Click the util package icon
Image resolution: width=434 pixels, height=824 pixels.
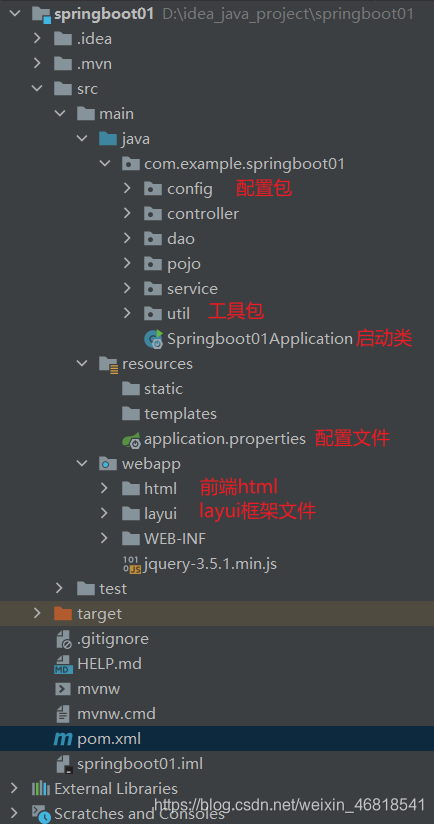[153, 314]
